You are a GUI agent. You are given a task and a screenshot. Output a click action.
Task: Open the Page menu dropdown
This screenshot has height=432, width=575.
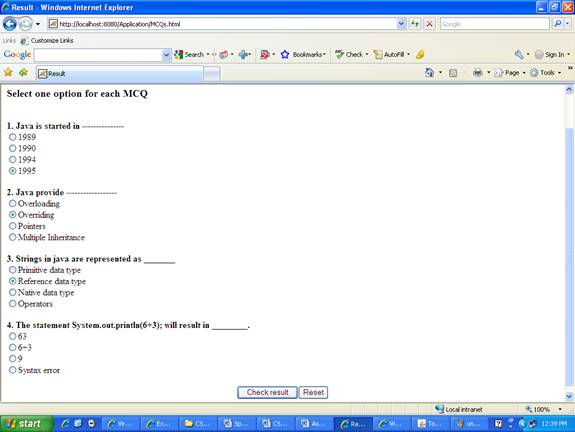pyautogui.click(x=510, y=73)
